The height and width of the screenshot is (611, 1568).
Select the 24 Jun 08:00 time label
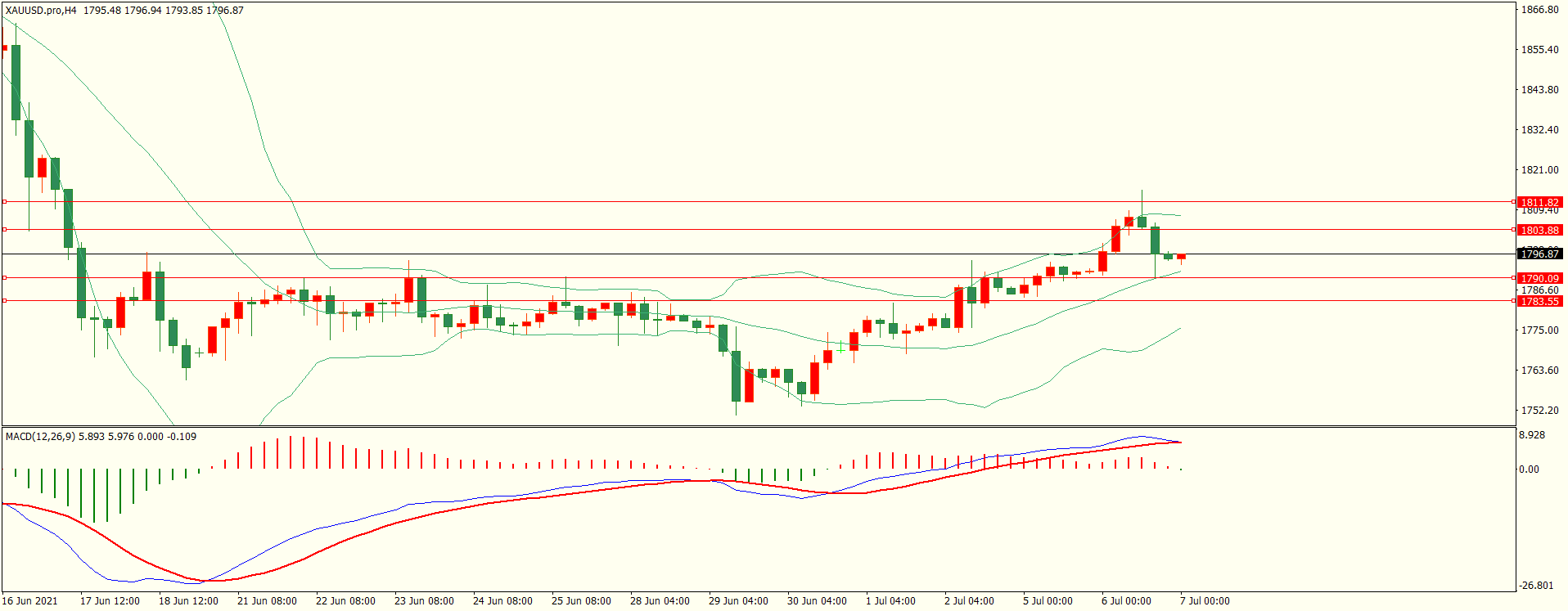pos(502,601)
